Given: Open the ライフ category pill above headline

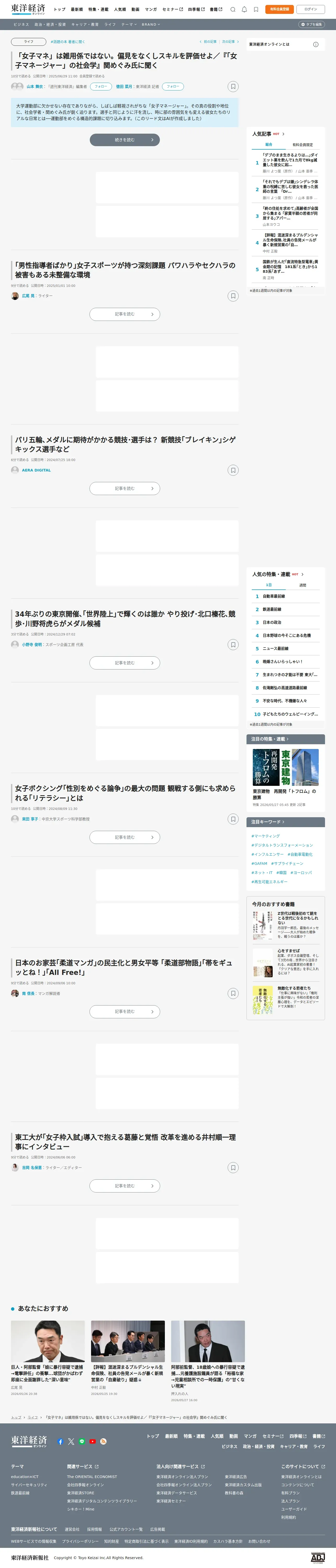Looking at the screenshot, I should tap(29, 42).
